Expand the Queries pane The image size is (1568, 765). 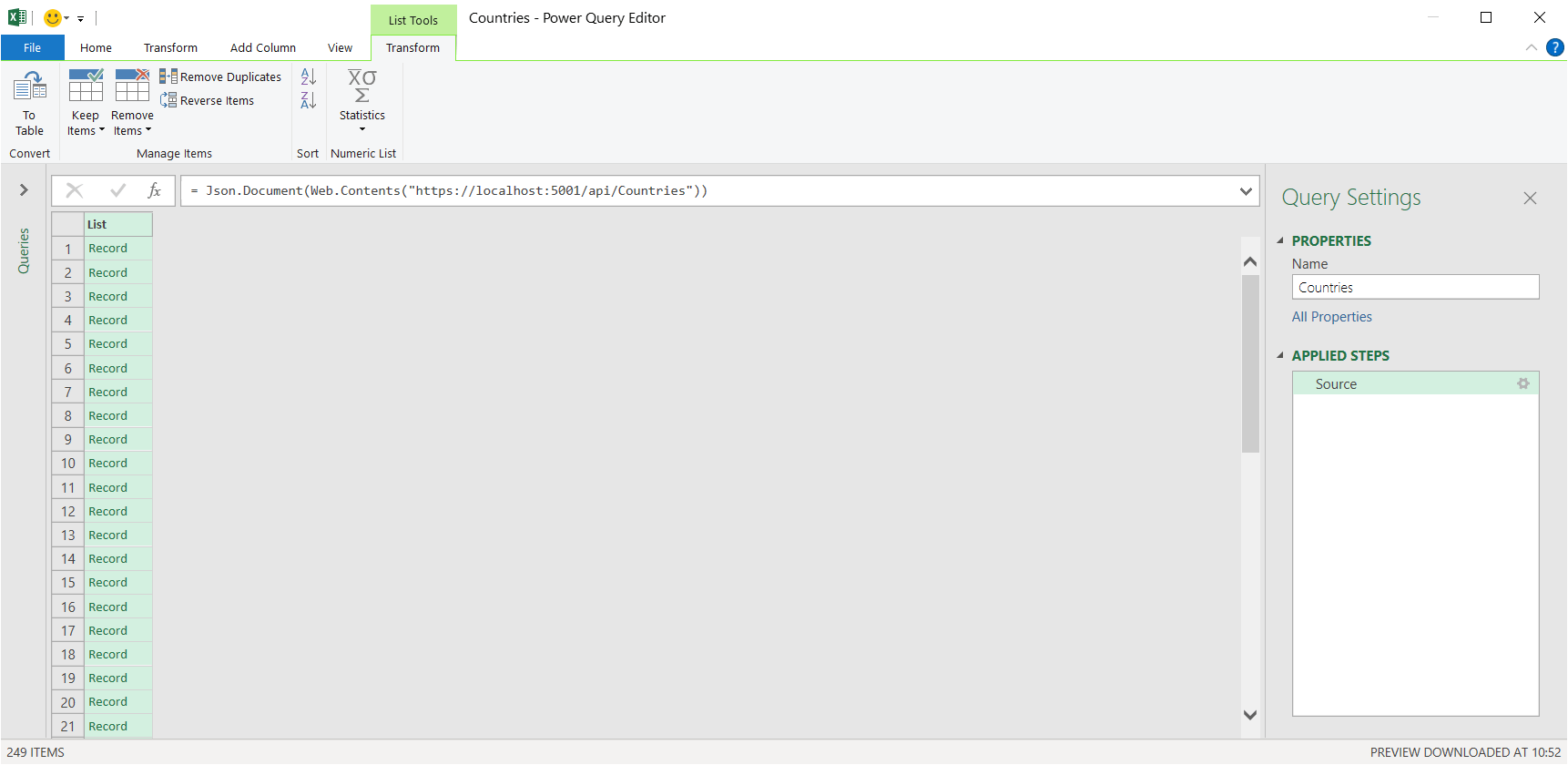24,189
